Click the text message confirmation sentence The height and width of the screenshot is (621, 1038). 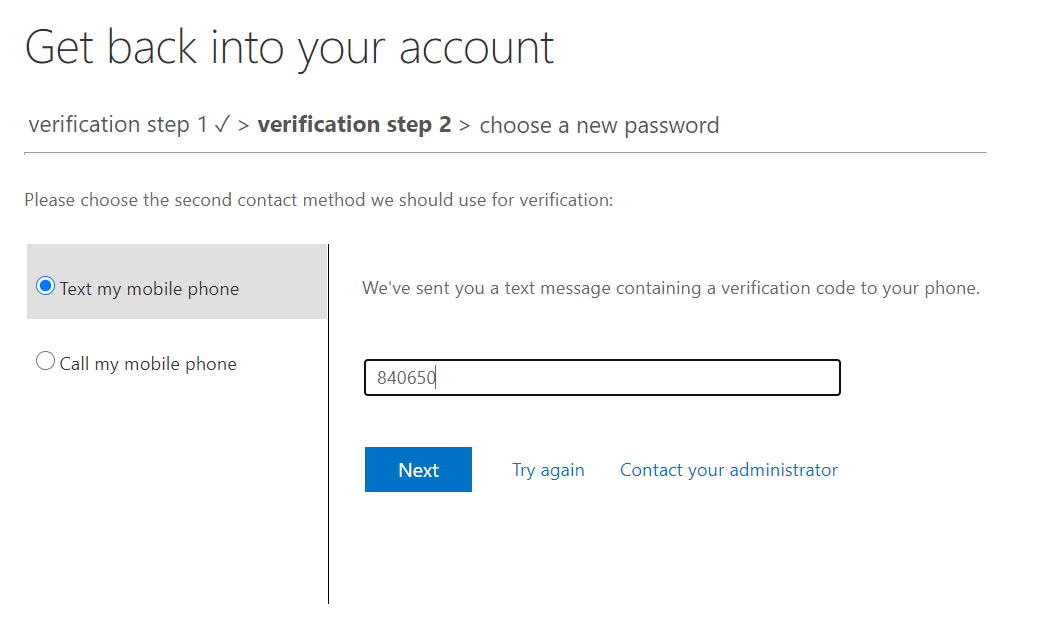click(x=670, y=287)
